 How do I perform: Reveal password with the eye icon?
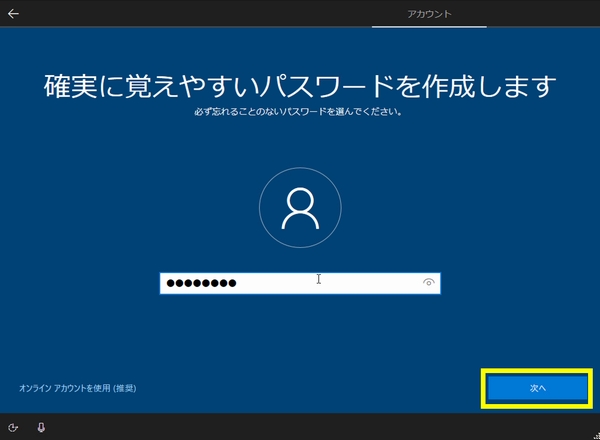[x=429, y=282]
